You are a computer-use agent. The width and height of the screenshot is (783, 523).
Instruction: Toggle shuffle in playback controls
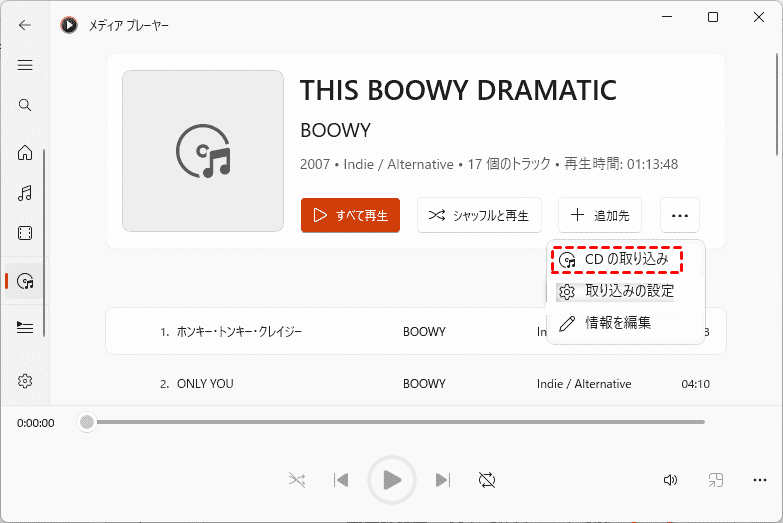pyautogui.click(x=297, y=480)
